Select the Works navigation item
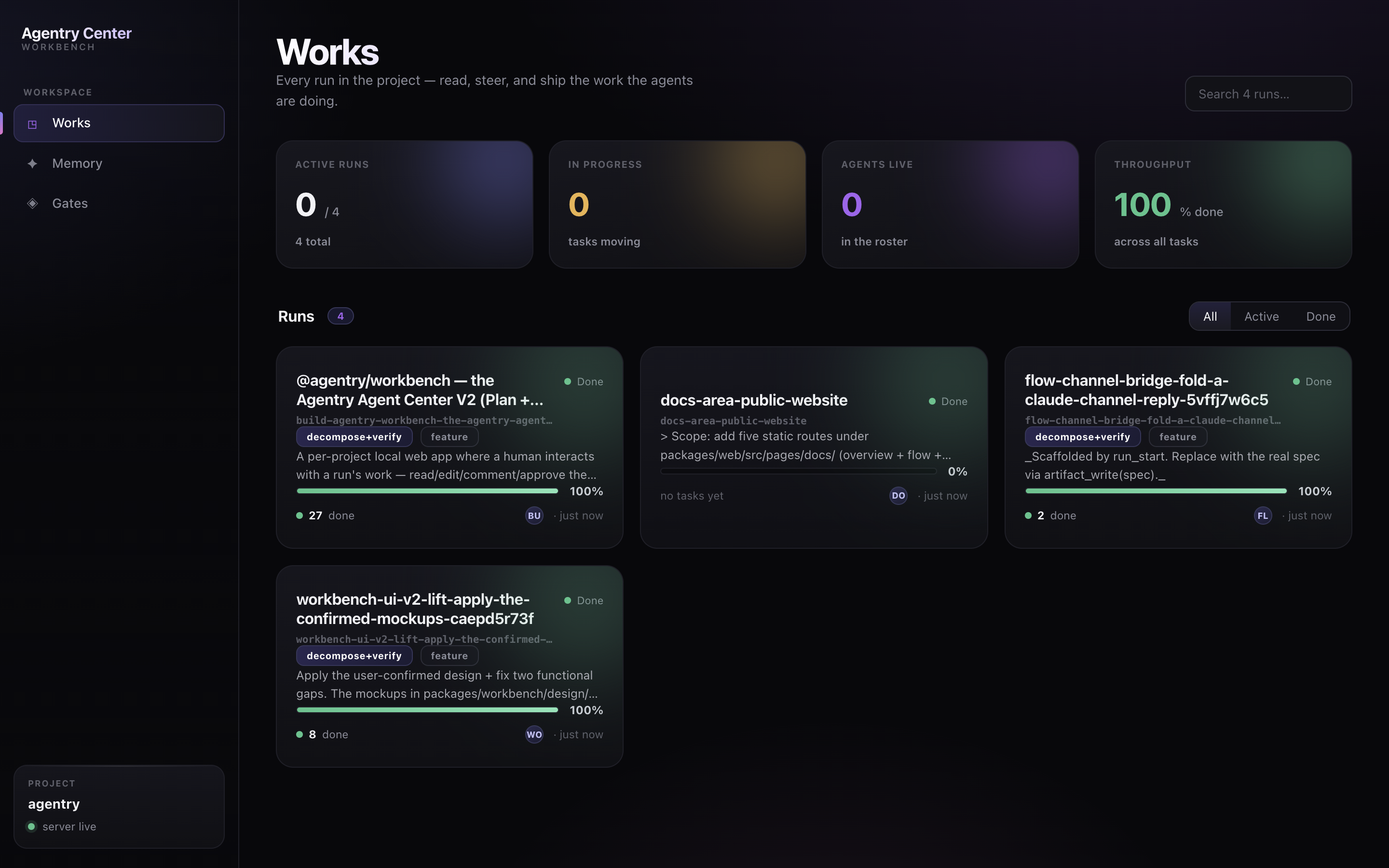This screenshot has height=868, width=1389. [x=119, y=123]
